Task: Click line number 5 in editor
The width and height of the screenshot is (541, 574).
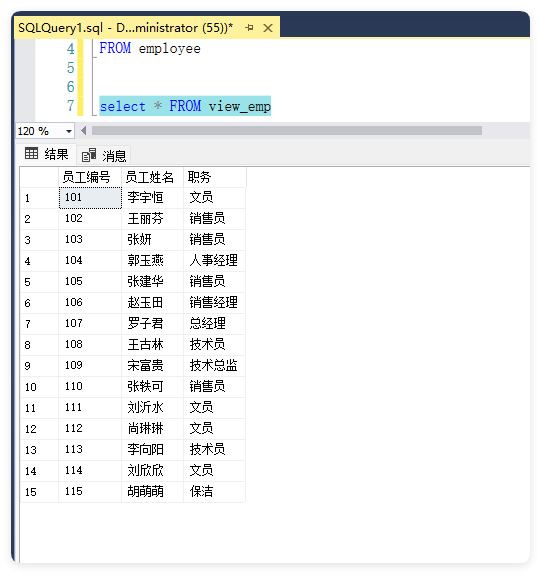Action: (71, 68)
